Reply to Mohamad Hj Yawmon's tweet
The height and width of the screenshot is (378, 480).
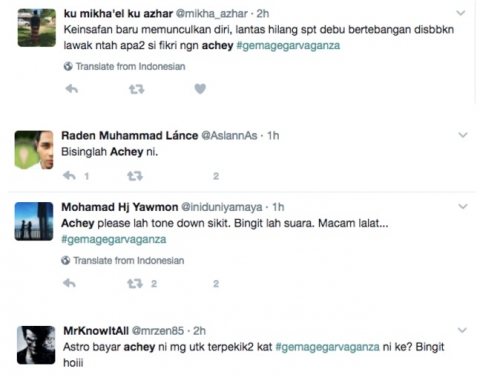coord(69,283)
